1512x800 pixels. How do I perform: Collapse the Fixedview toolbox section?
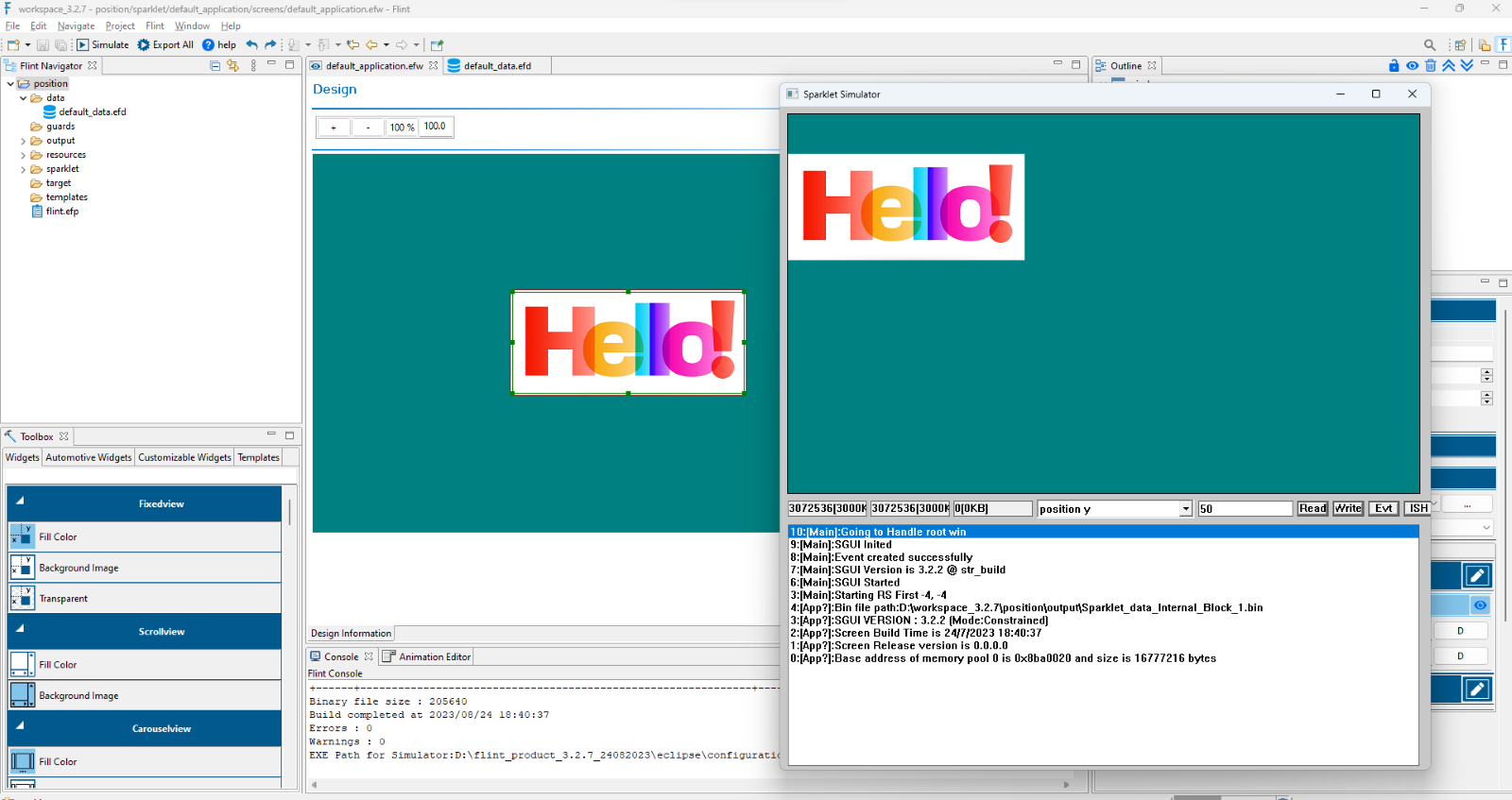[20, 502]
